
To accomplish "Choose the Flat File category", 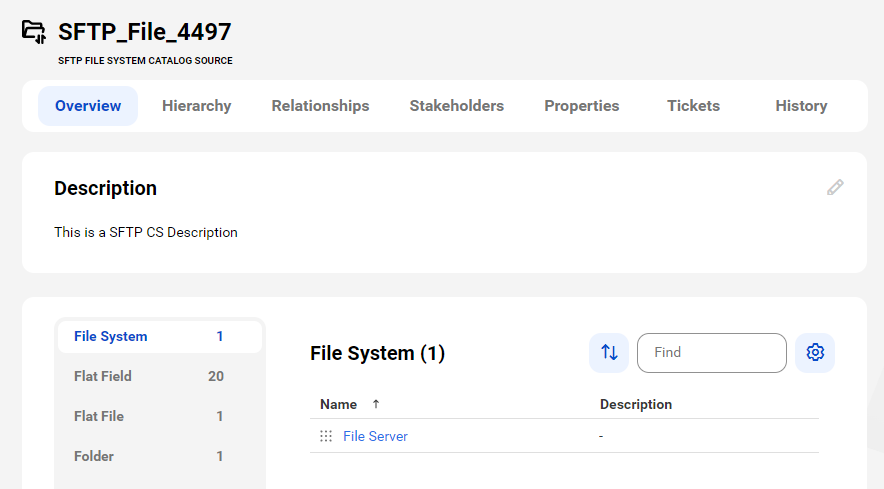I will [x=160, y=416].
